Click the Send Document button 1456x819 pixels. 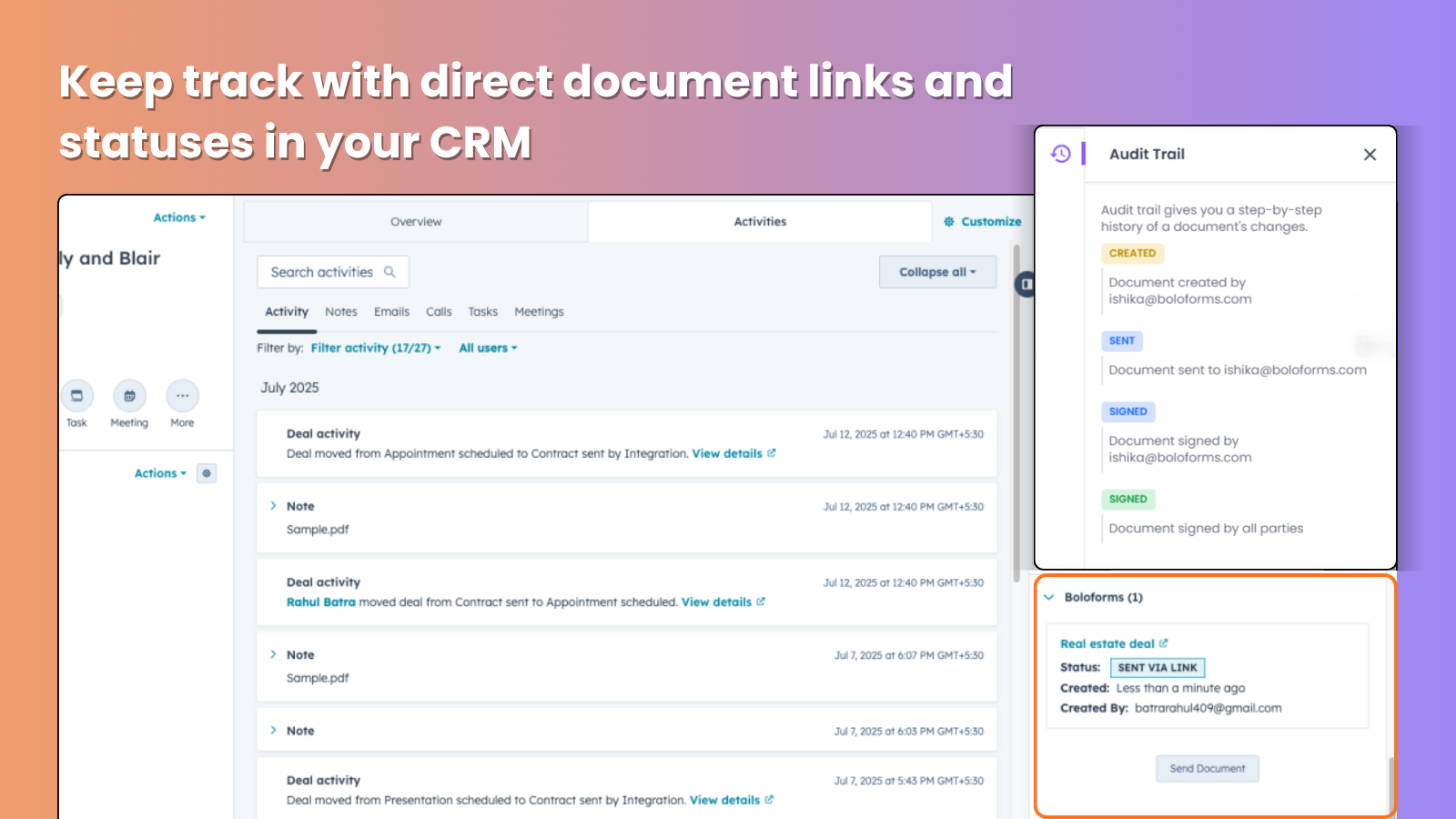[x=1207, y=768]
